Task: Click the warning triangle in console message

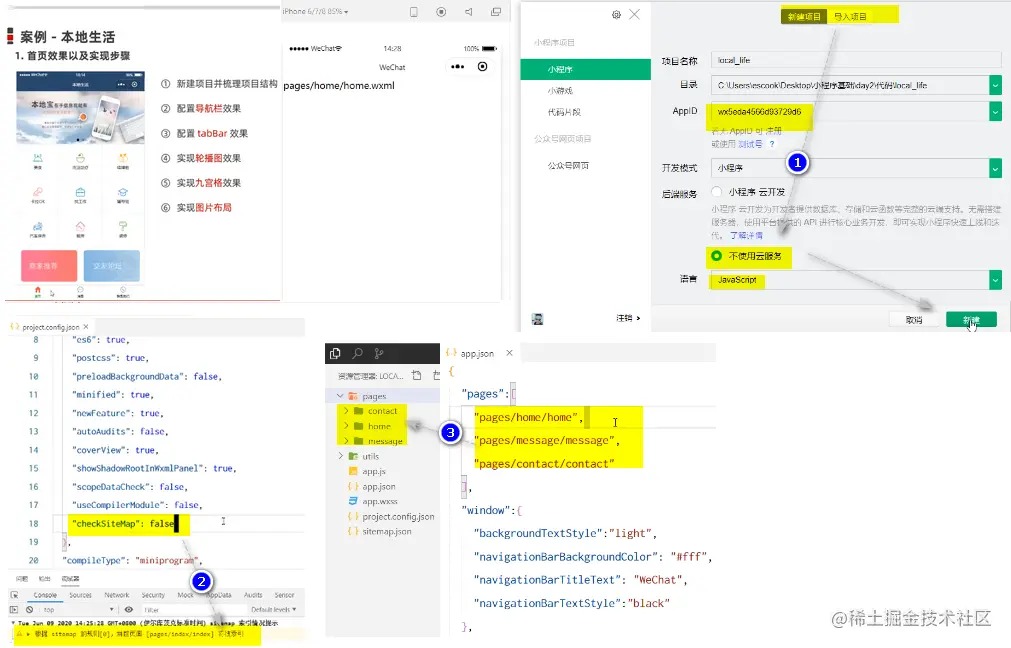Action: pos(19,634)
